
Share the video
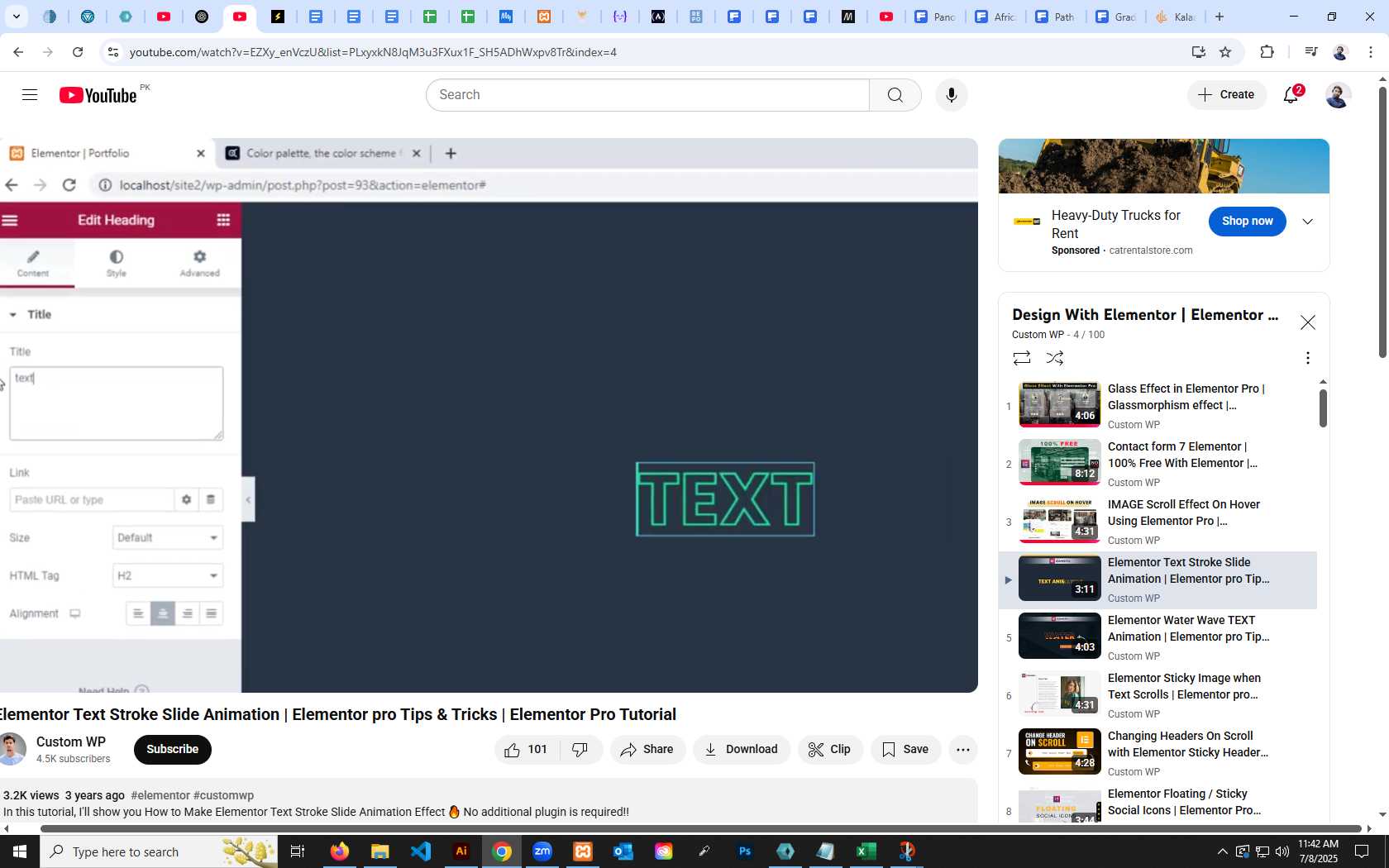coord(647,750)
